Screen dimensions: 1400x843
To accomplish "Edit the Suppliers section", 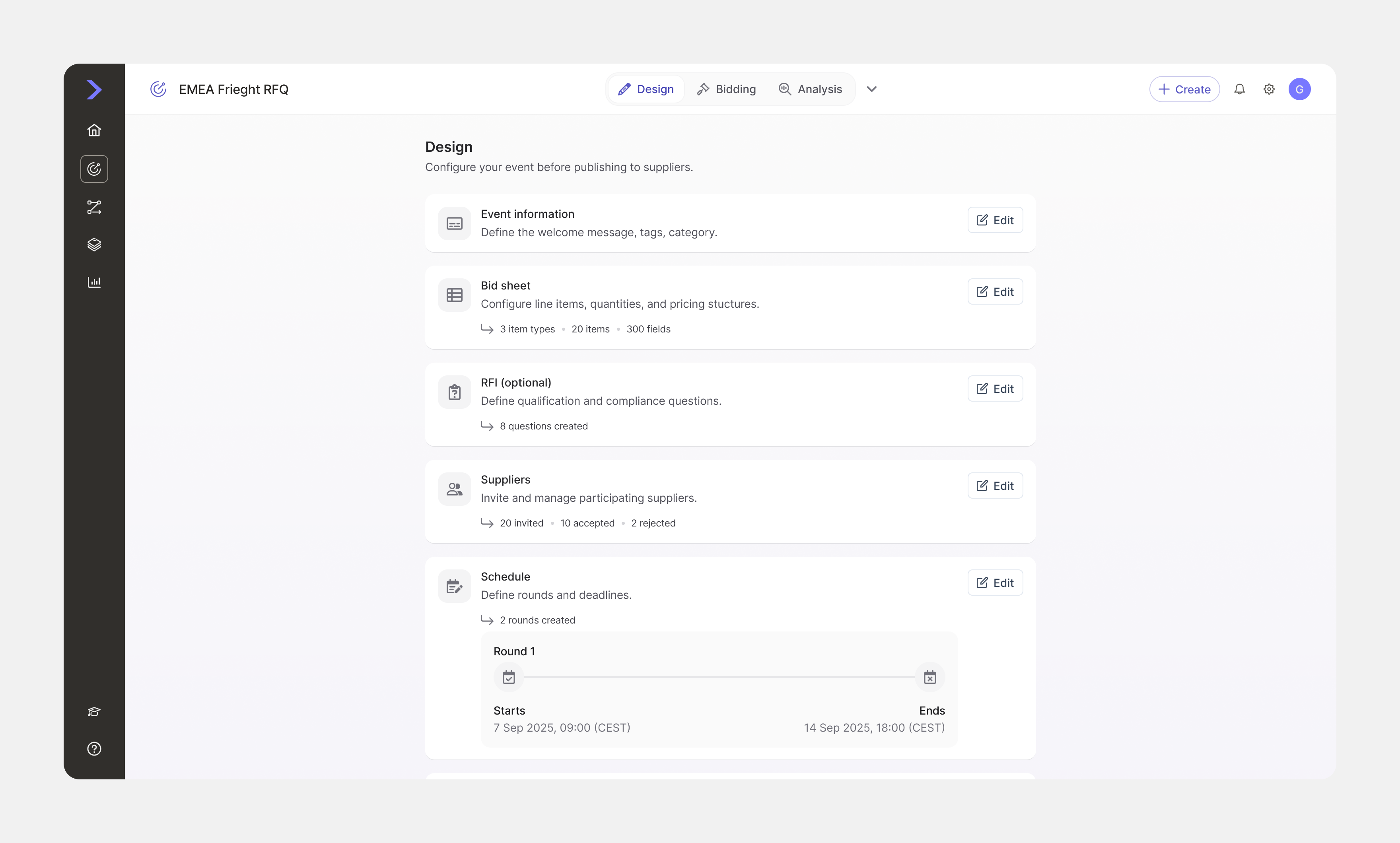I will click(x=995, y=486).
